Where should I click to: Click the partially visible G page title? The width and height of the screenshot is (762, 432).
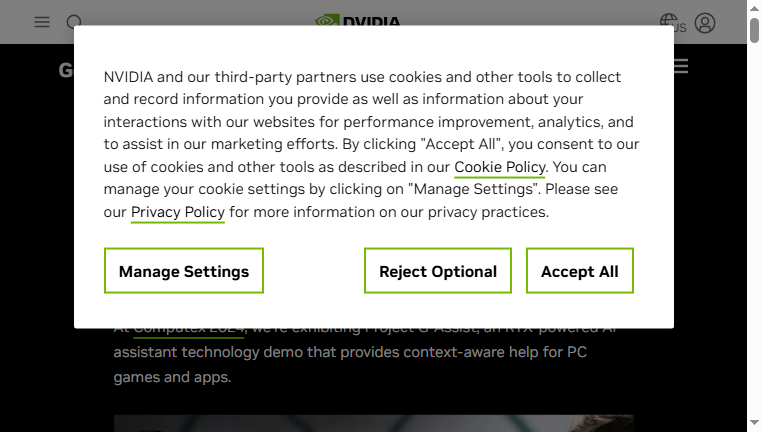pos(66,70)
